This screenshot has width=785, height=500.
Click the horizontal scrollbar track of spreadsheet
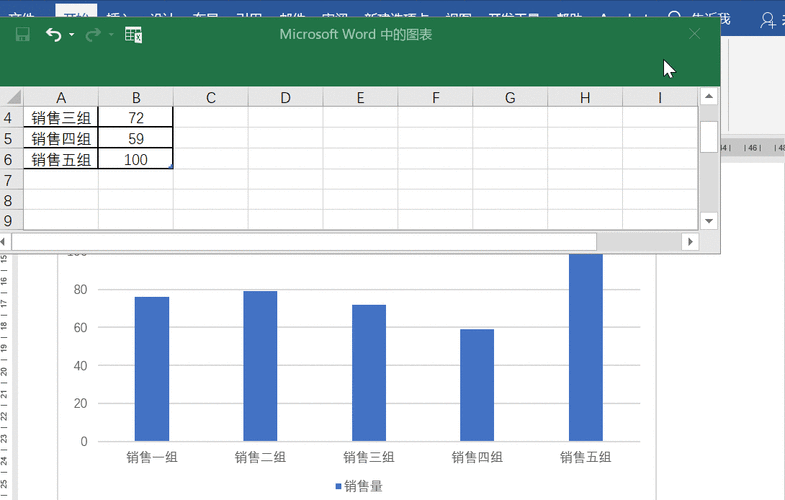(x=639, y=242)
